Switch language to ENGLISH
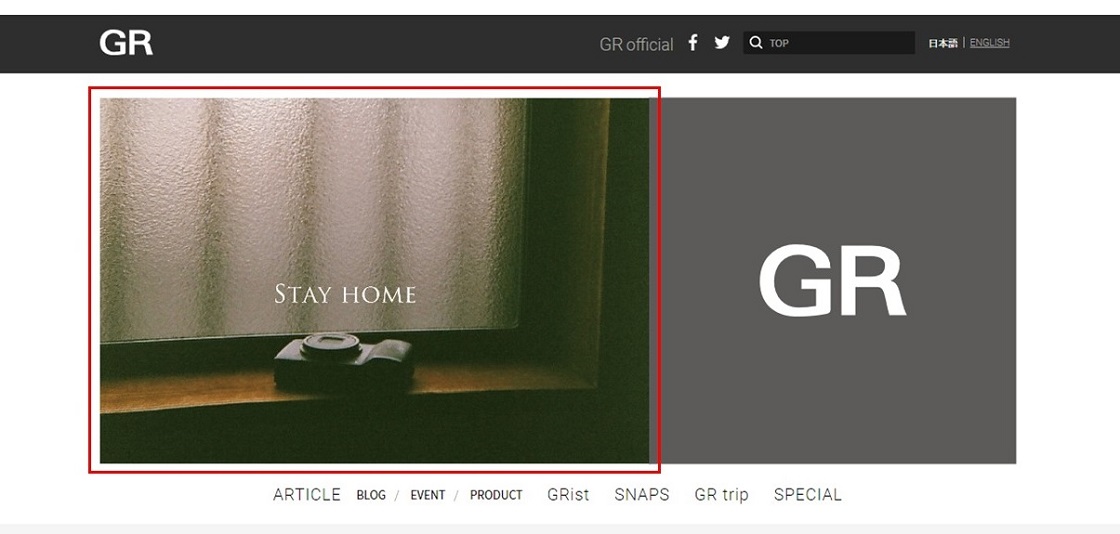This screenshot has width=1120, height=534. click(989, 43)
